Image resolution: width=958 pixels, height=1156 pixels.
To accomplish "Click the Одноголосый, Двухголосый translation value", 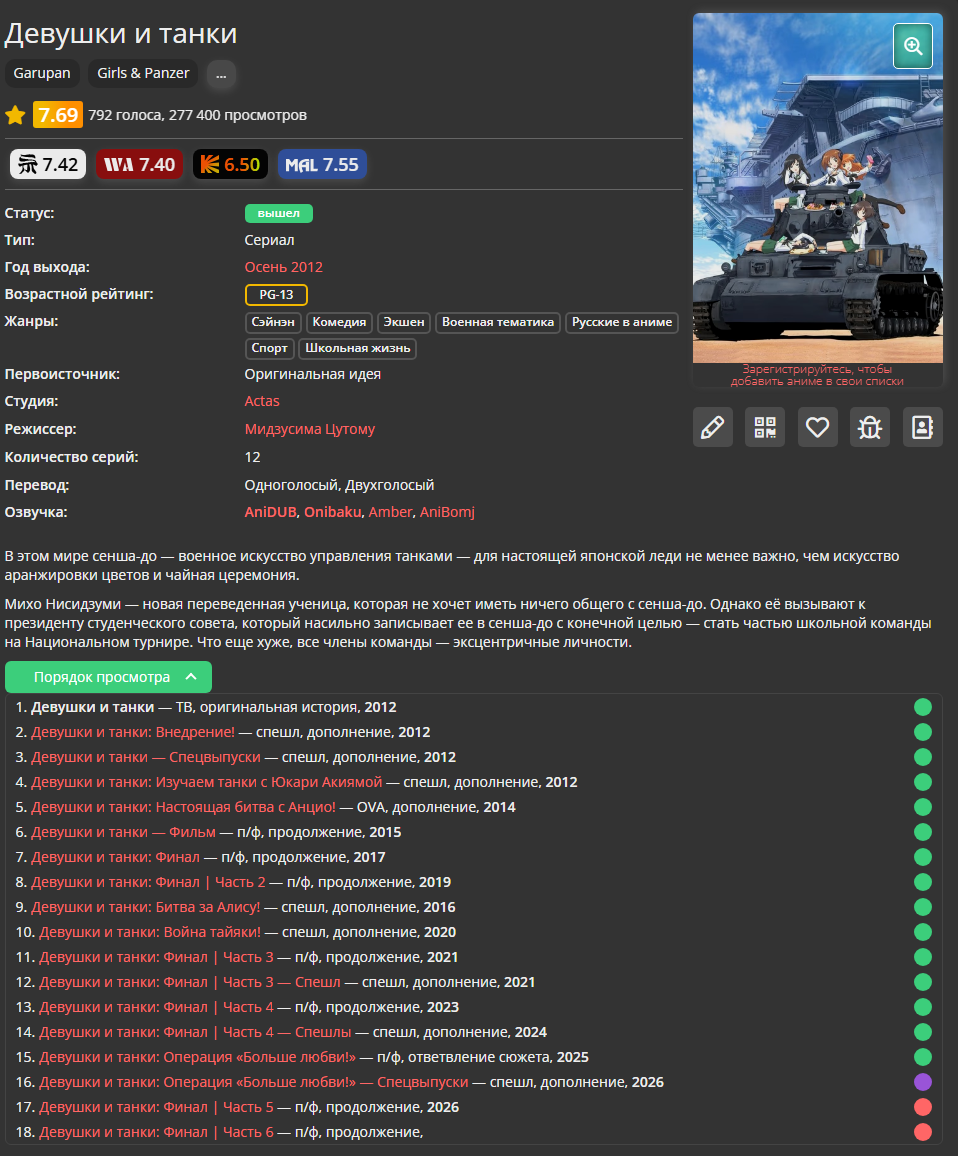I will coord(339,485).
